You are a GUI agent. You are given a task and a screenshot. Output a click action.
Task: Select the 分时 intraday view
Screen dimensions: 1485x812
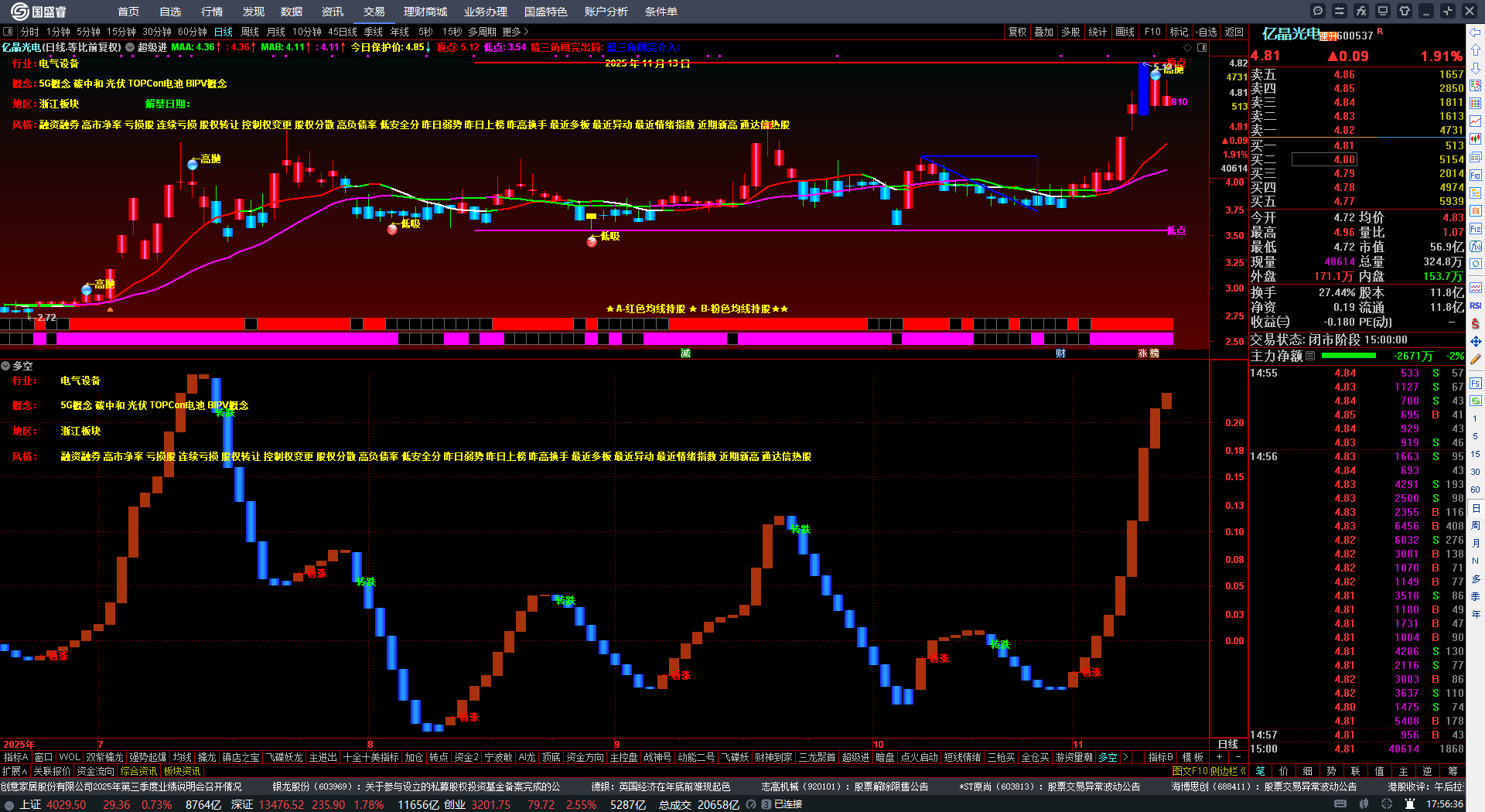30,32
